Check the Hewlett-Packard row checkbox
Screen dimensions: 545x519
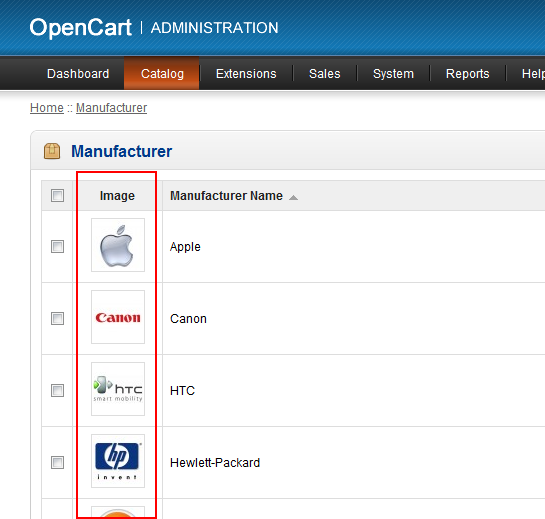pyautogui.click(x=57, y=462)
